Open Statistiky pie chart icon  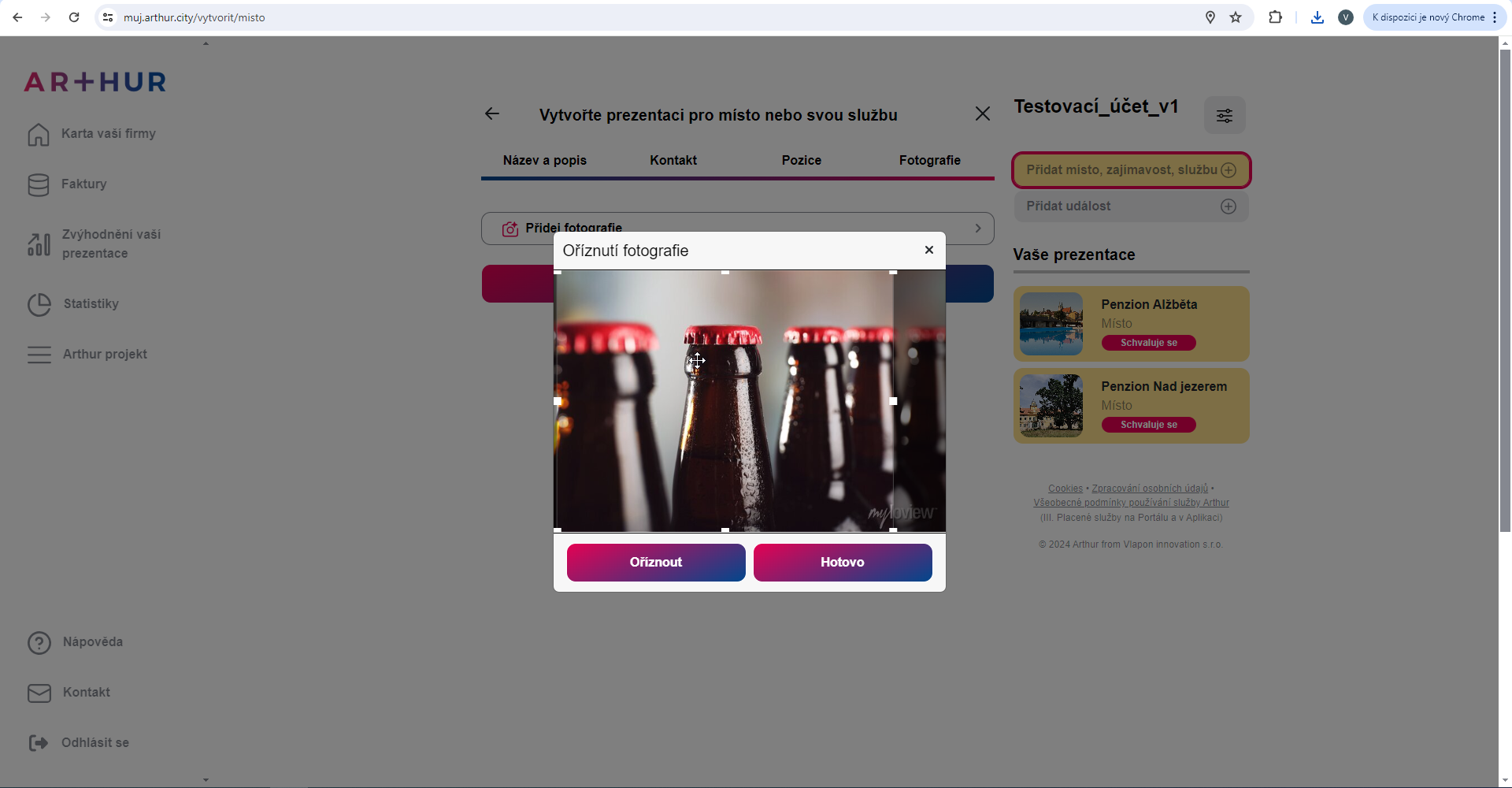point(39,304)
